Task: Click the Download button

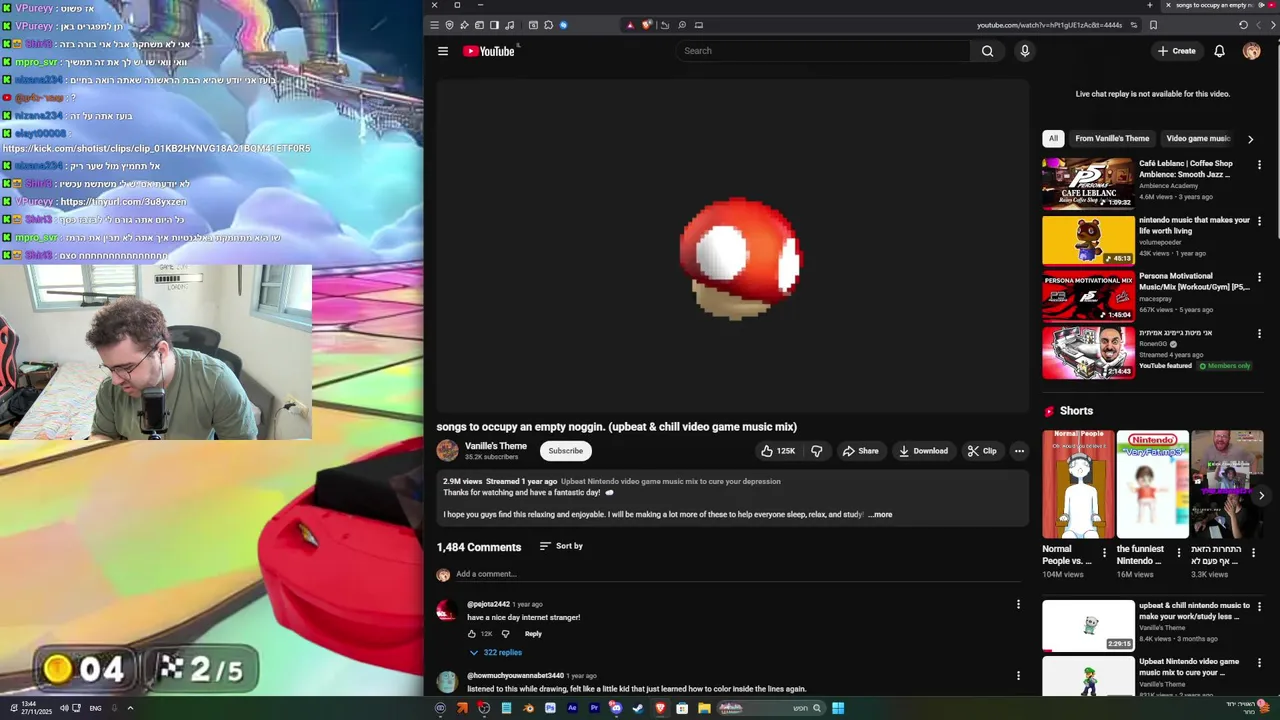Action: [923, 451]
